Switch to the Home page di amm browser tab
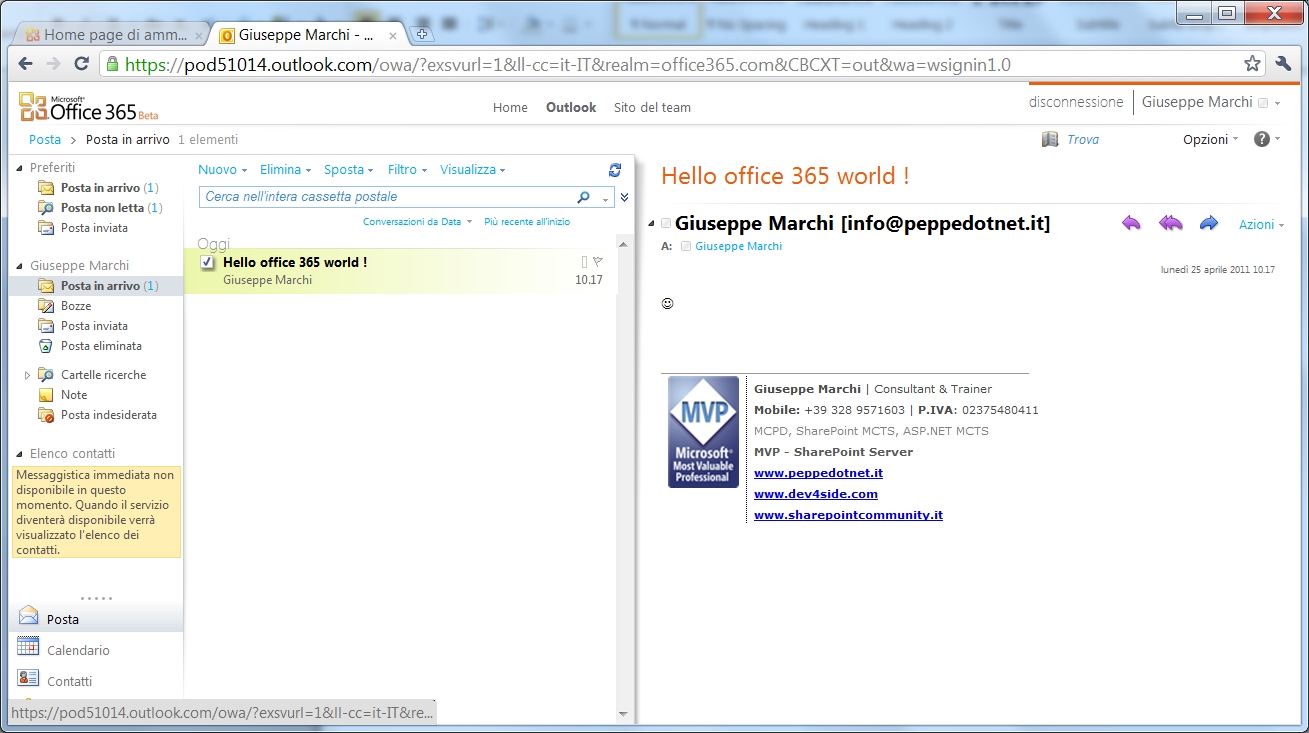1309x733 pixels. [110, 34]
